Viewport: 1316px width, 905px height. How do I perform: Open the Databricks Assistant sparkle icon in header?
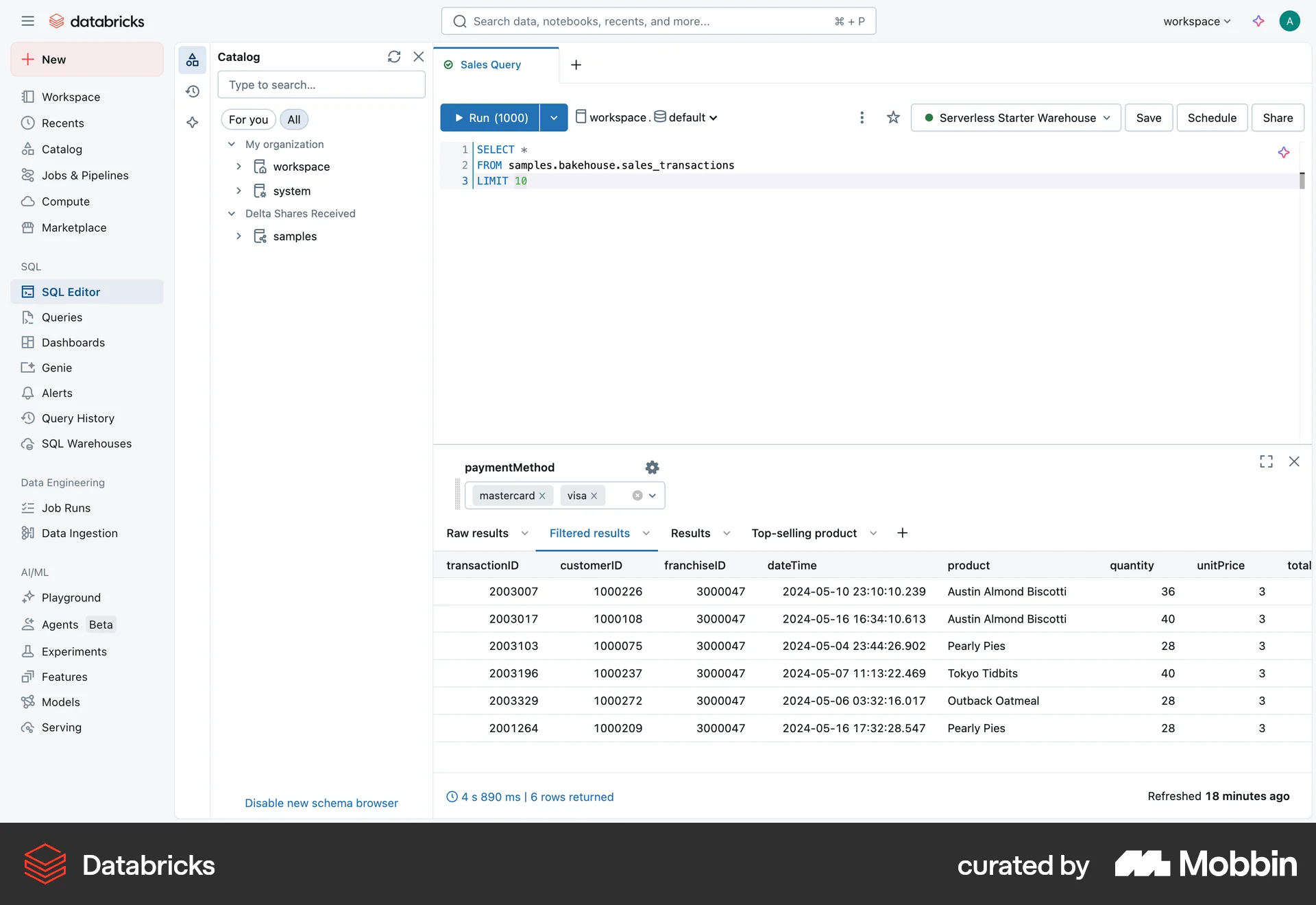(1258, 21)
